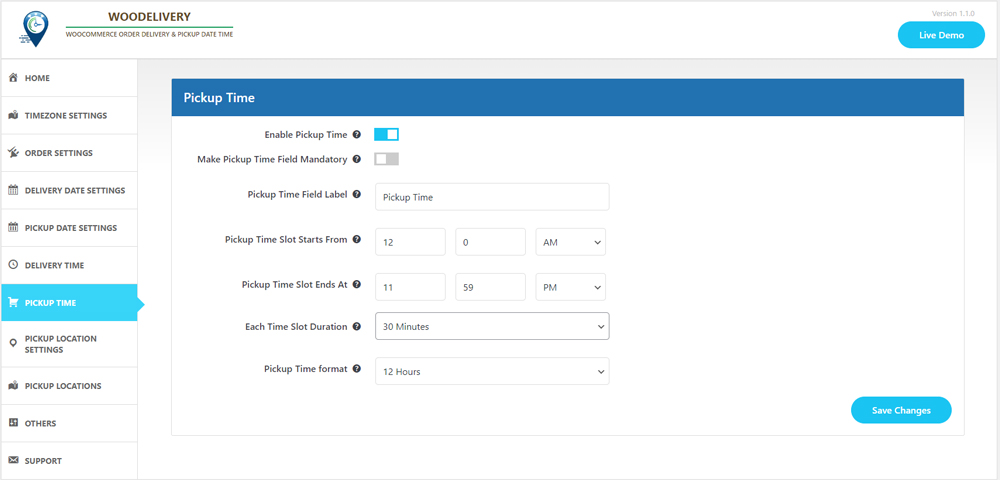The width and height of the screenshot is (1000, 480).
Task: Click help icon beside Each Time Slot Duration
Action: pyautogui.click(x=357, y=327)
